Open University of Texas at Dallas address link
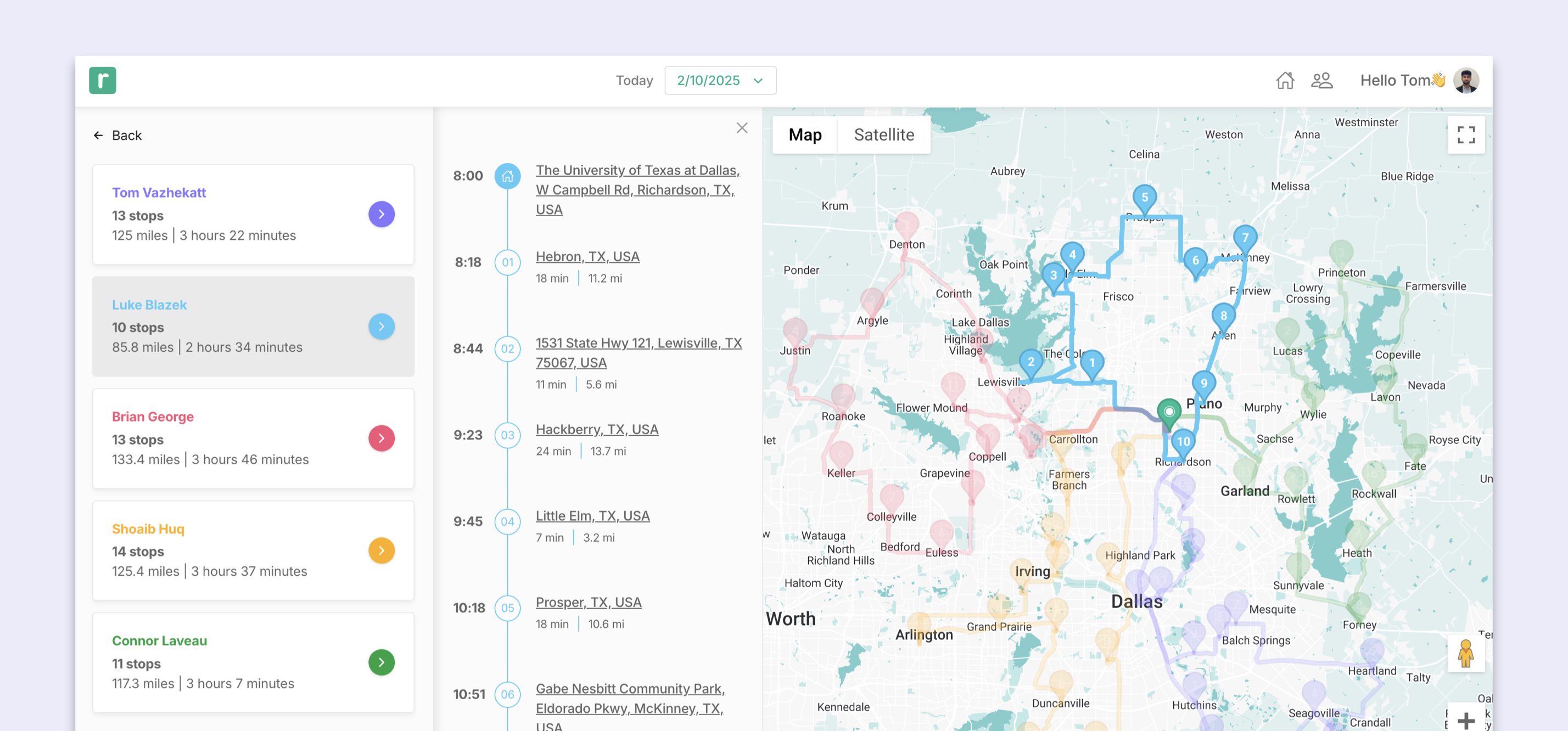 tap(637, 190)
